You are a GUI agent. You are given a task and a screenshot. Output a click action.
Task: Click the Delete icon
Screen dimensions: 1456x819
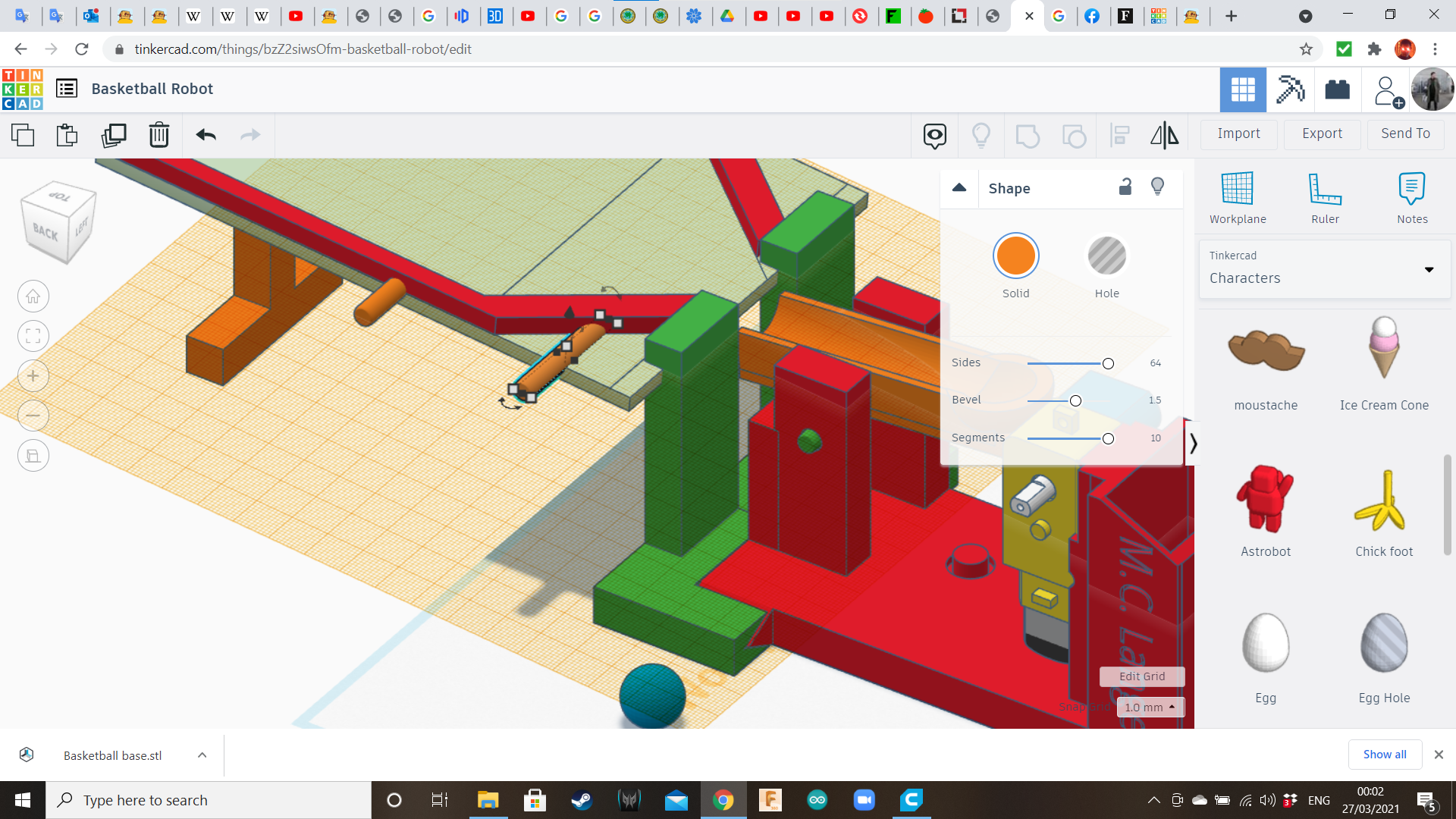158,135
